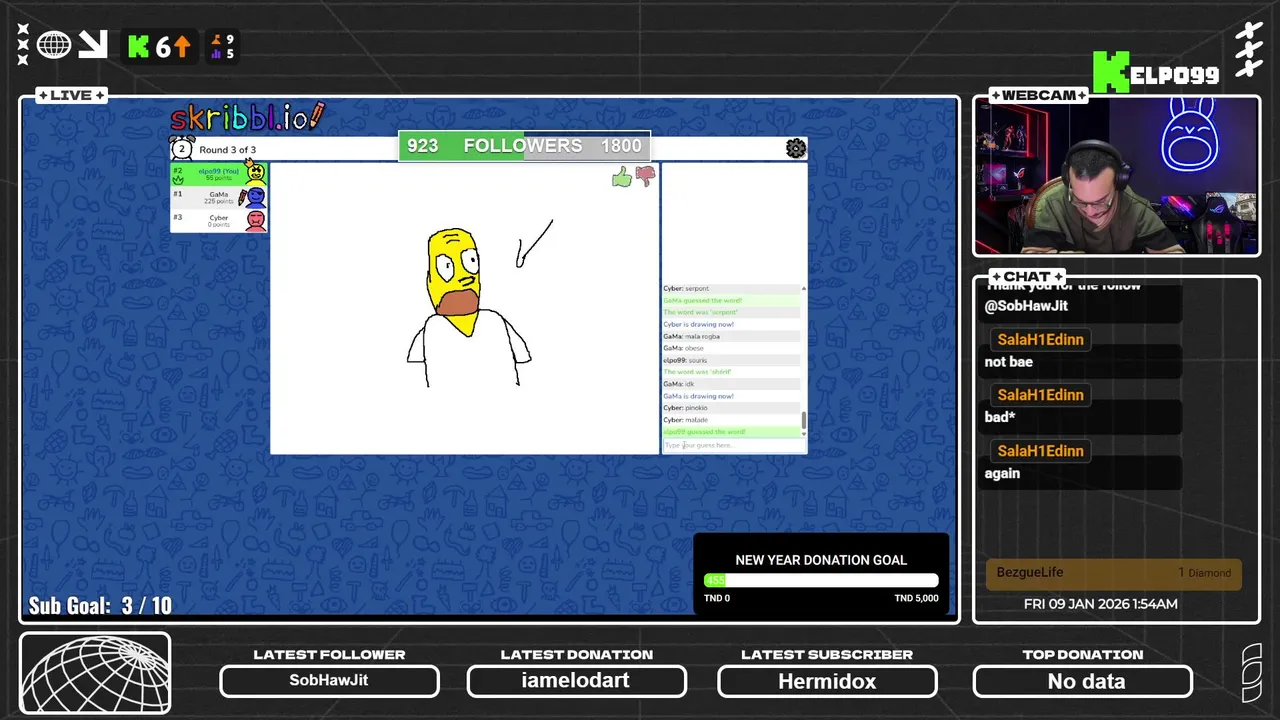Click inside the 'Type your guess here' field

tap(733, 445)
